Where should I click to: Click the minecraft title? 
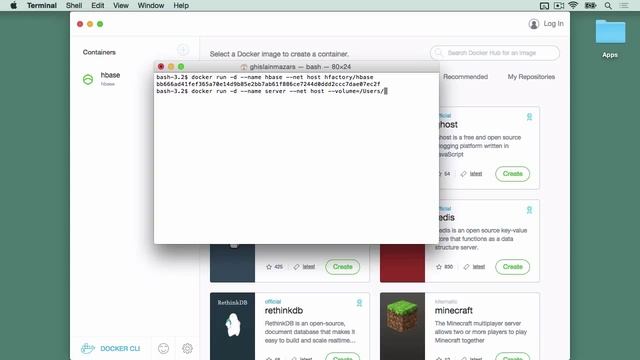pyautogui.click(x=453, y=311)
